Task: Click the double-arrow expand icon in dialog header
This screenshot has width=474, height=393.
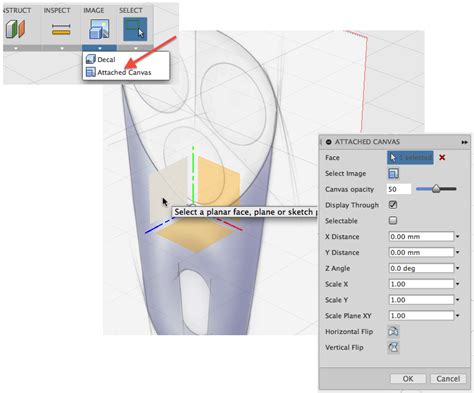Action: [464, 142]
